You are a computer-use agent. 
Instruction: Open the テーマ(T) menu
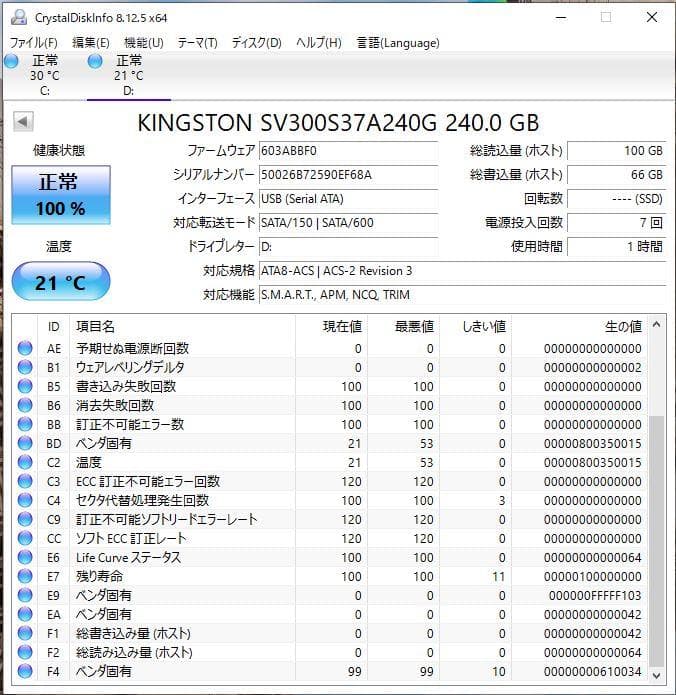[x=198, y=43]
